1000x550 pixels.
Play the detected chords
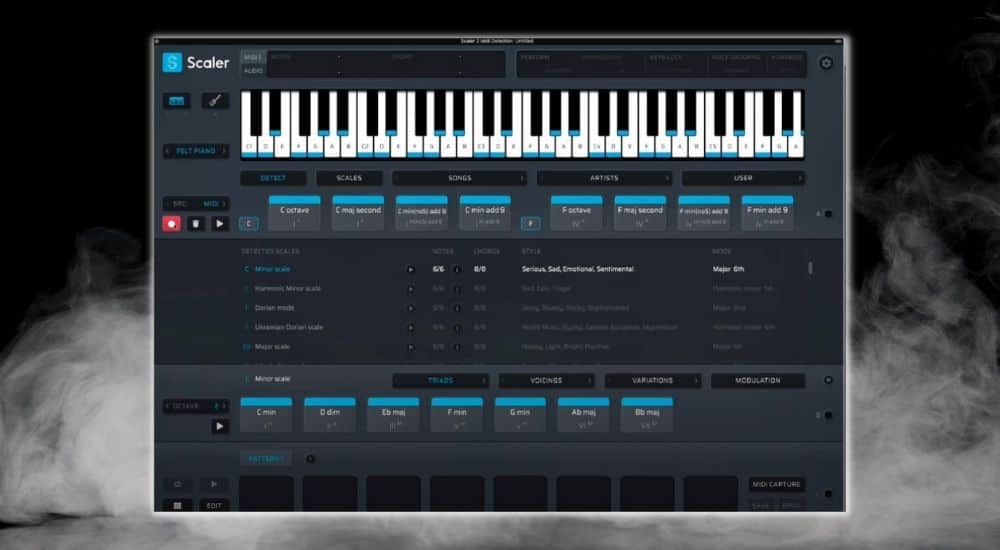220,224
